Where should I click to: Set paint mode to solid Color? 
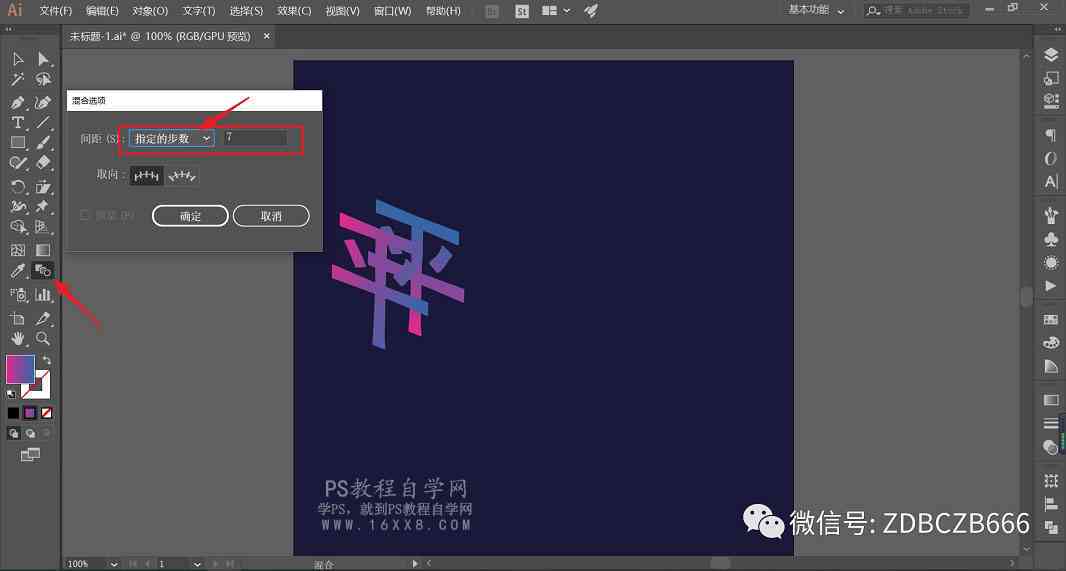(13, 413)
